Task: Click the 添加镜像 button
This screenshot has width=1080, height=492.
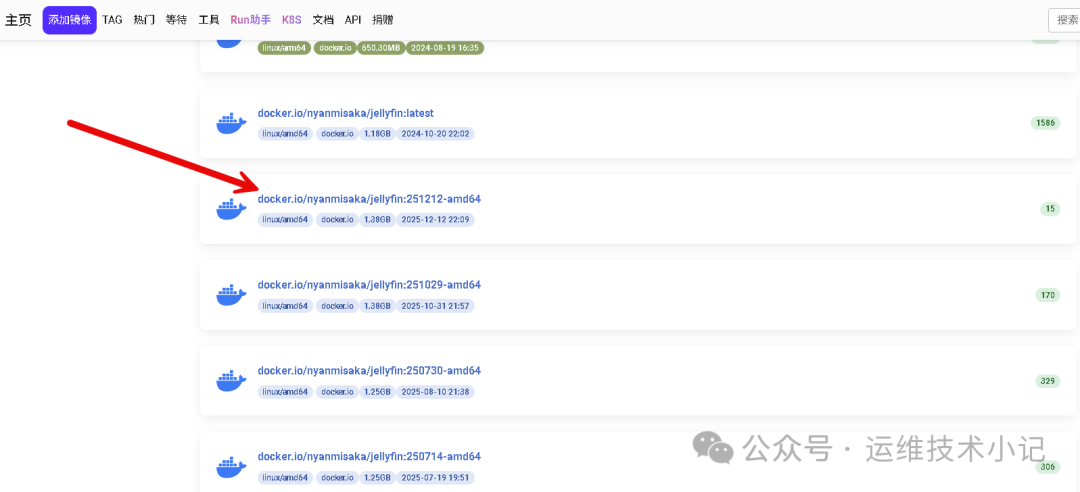Action: click(x=70, y=20)
